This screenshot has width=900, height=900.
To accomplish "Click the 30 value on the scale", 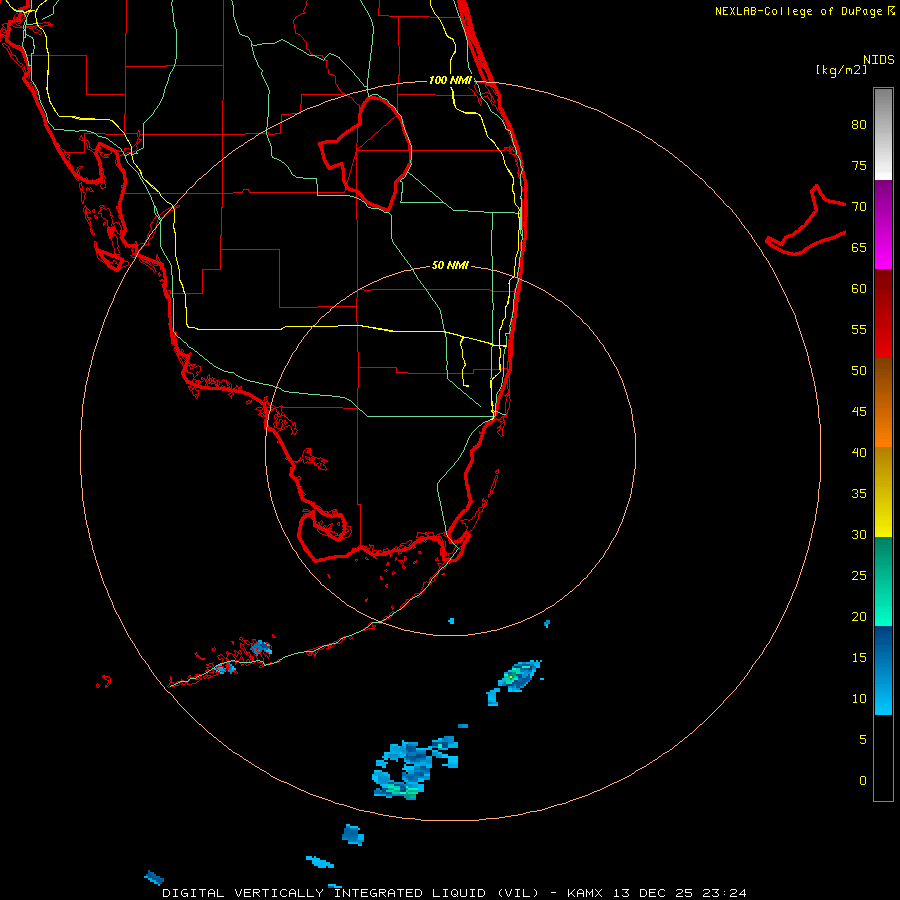I will click(859, 534).
